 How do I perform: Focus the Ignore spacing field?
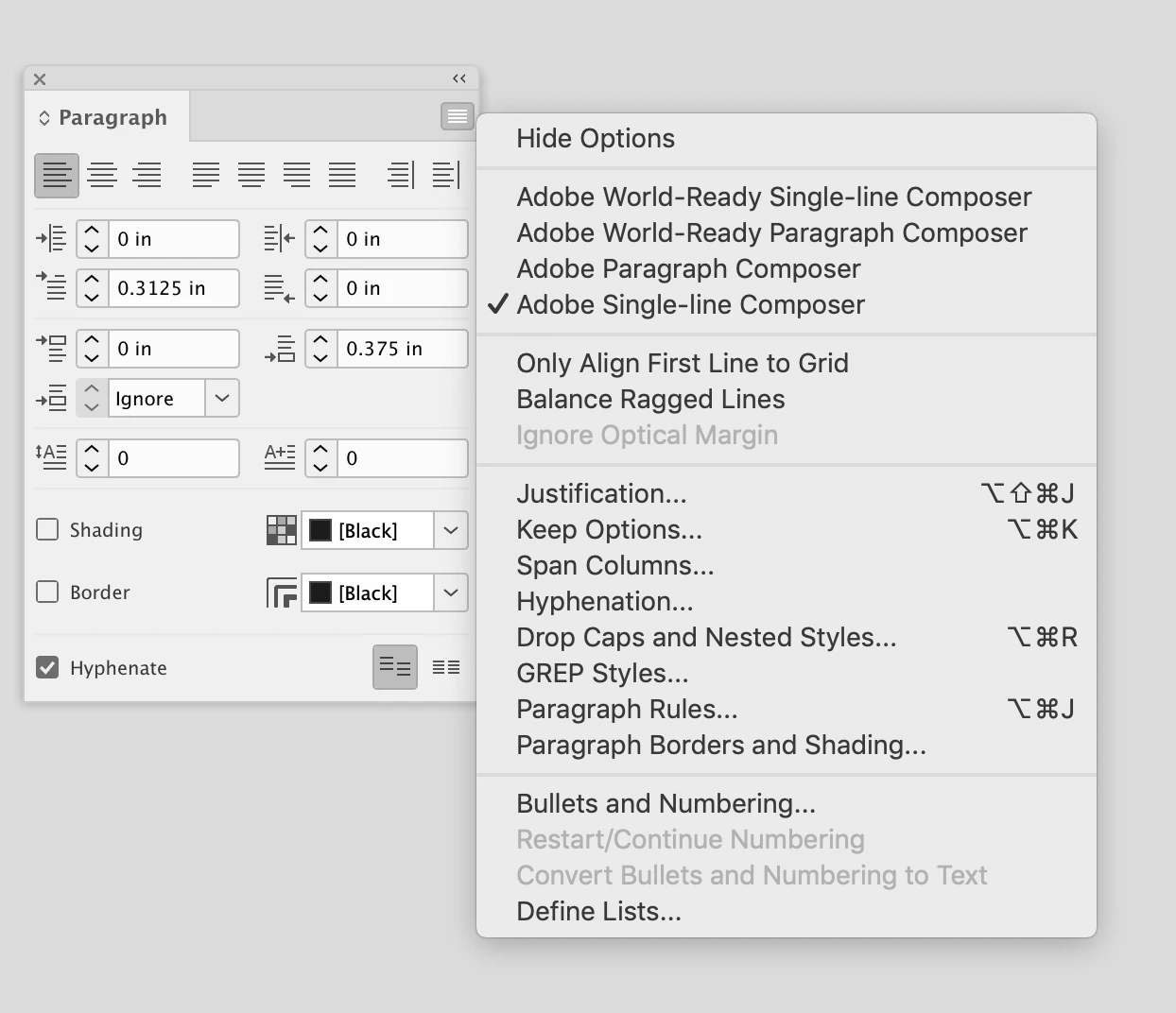tap(157, 398)
